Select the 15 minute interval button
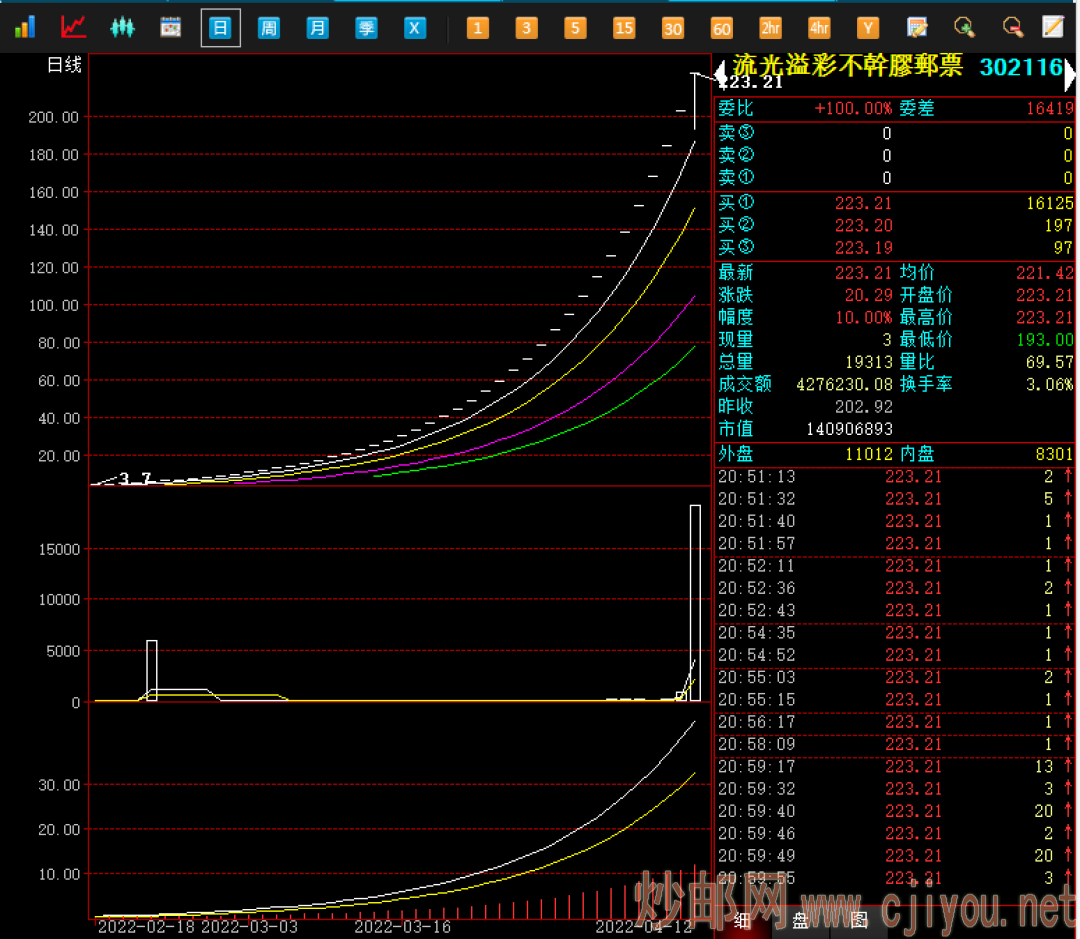The height and width of the screenshot is (939, 1080). click(x=624, y=27)
